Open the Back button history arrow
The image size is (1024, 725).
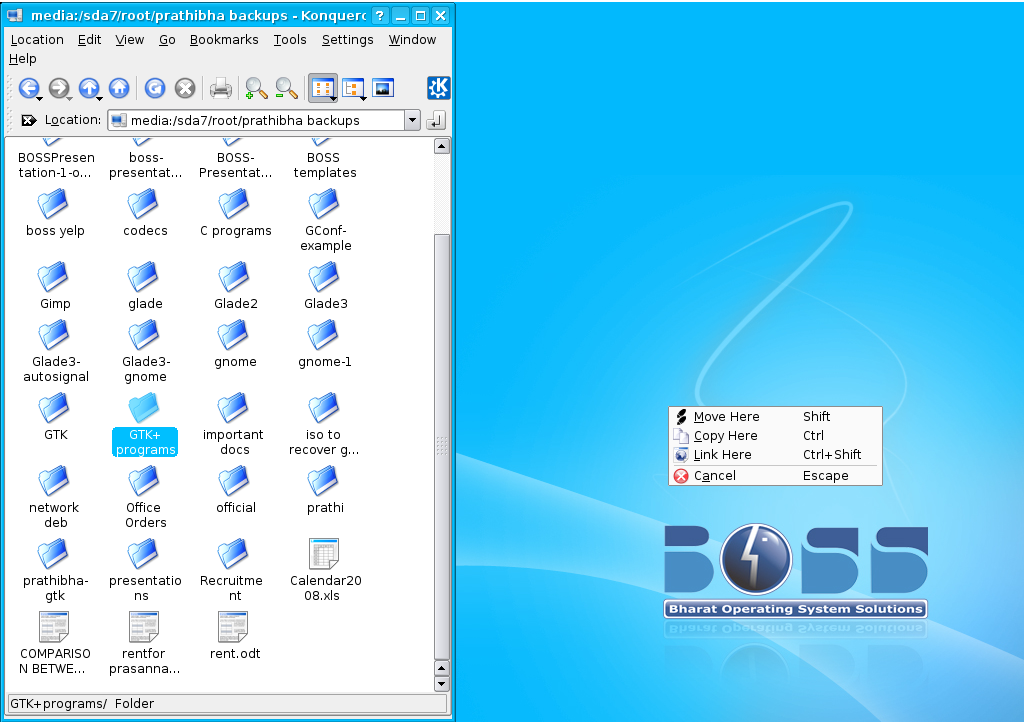pyautogui.click(x=40, y=99)
